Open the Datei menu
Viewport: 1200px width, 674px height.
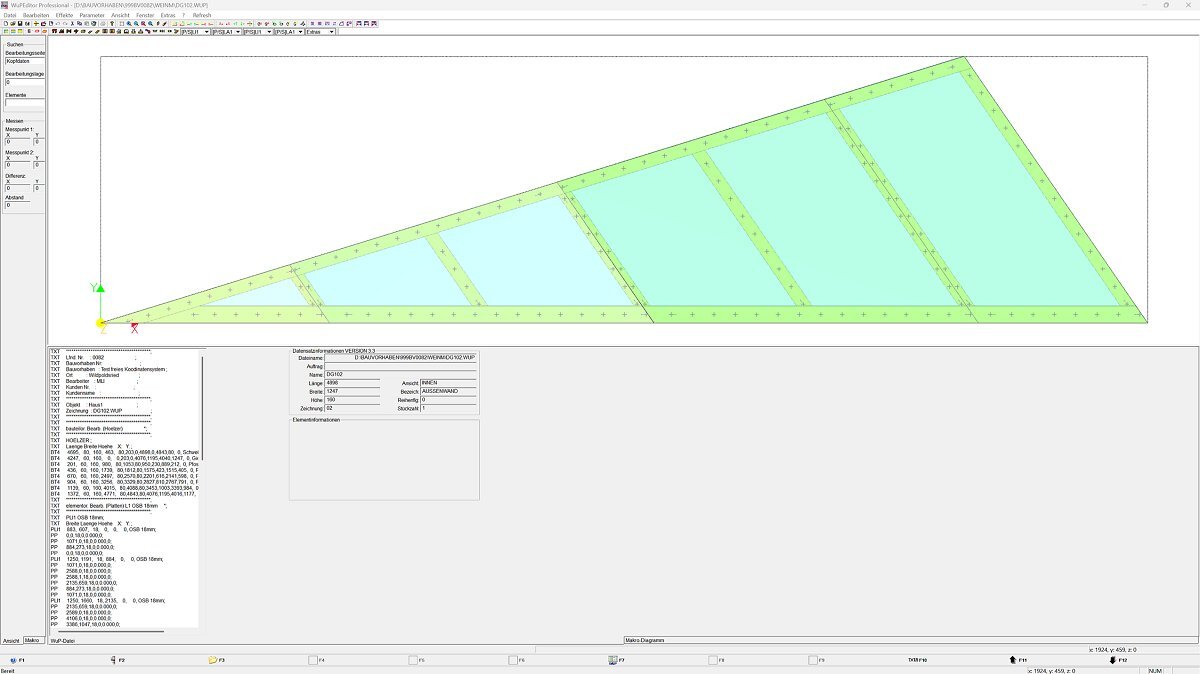coord(10,15)
